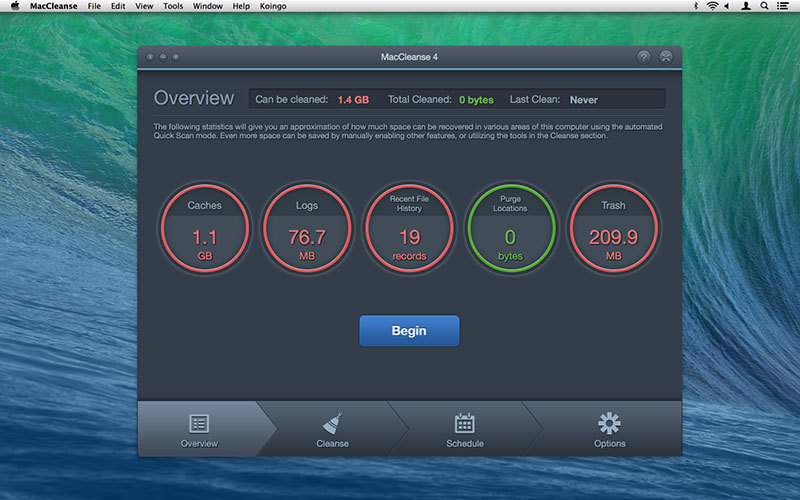
Task: Click the Caches circular gauge
Action: pyautogui.click(x=204, y=229)
